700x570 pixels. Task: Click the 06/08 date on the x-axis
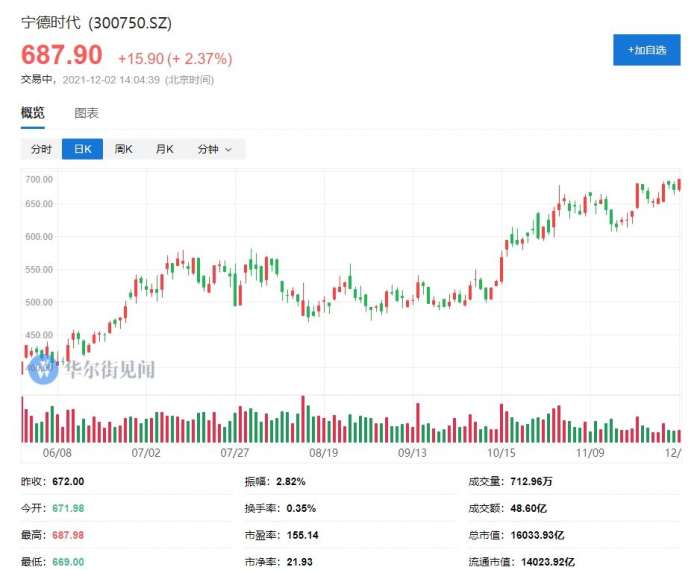click(x=59, y=452)
